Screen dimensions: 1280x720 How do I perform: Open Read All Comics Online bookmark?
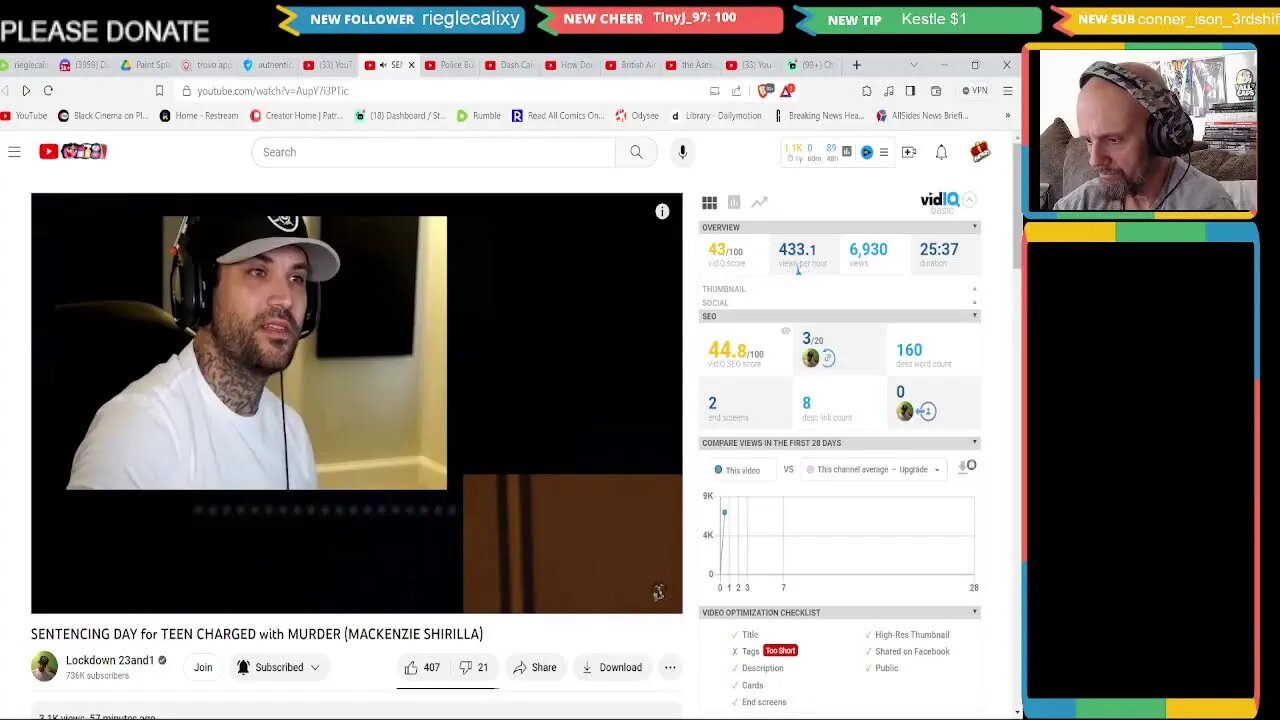(558, 116)
